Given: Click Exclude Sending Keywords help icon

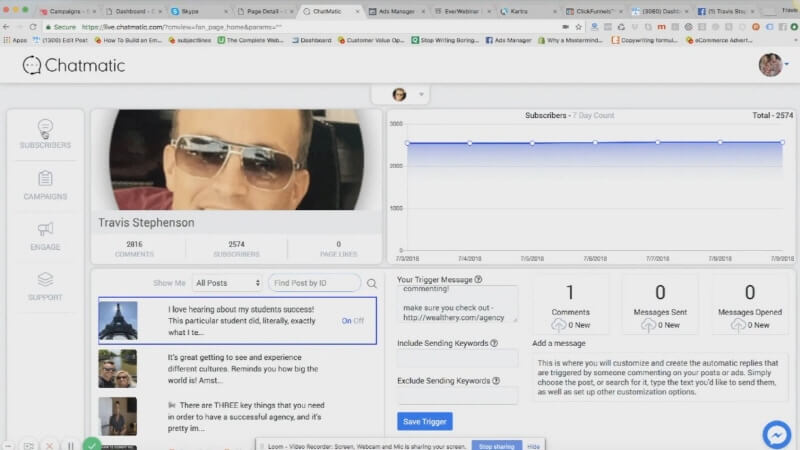Looking at the screenshot, I should click(496, 381).
